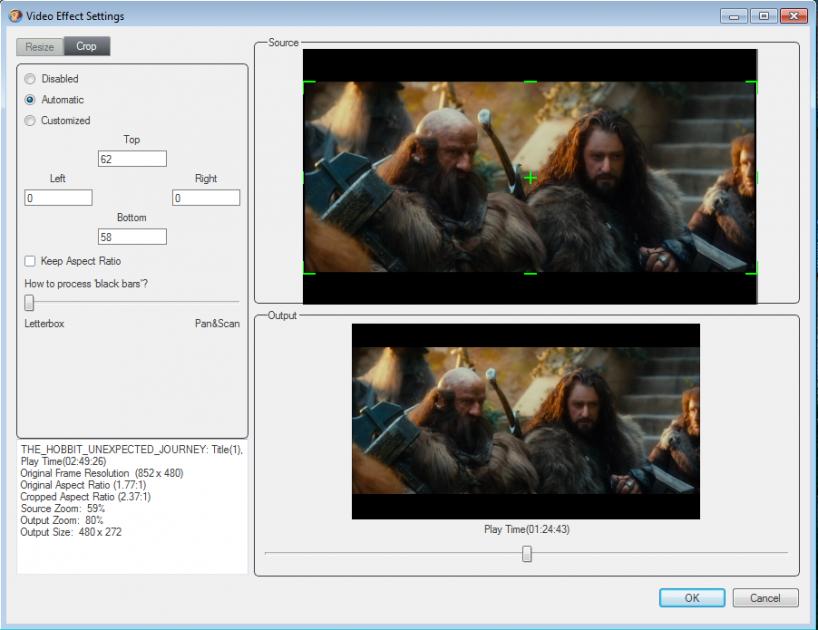Screen dimensions: 818x630
Task: Click the Video Effect Settings app icon
Action: 16,16
